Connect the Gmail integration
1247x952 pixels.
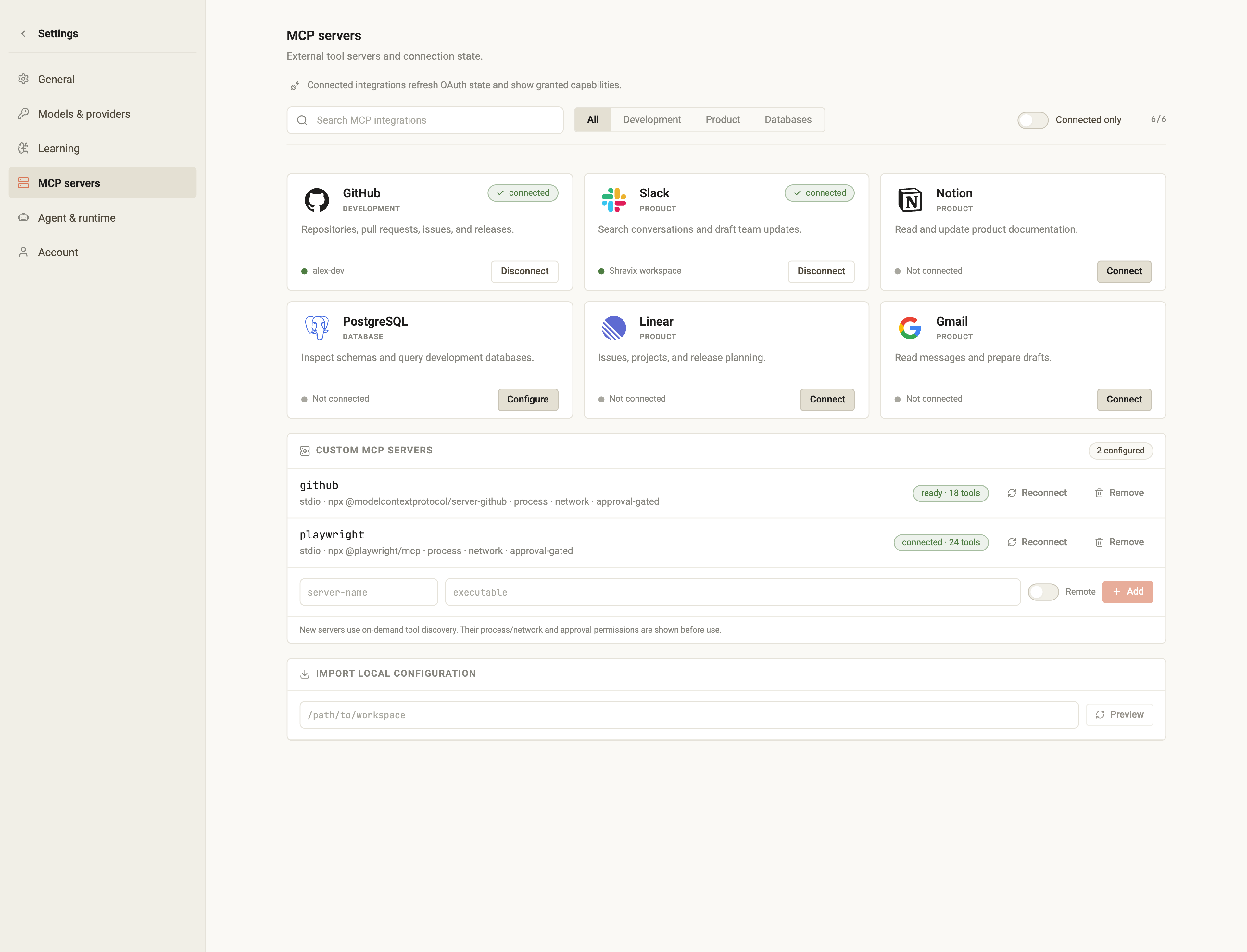point(1124,400)
